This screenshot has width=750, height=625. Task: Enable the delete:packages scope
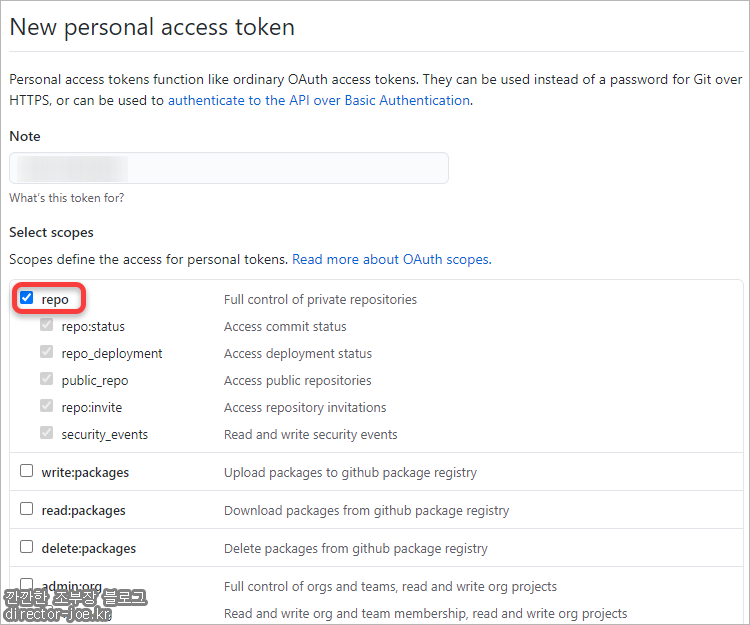26,547
